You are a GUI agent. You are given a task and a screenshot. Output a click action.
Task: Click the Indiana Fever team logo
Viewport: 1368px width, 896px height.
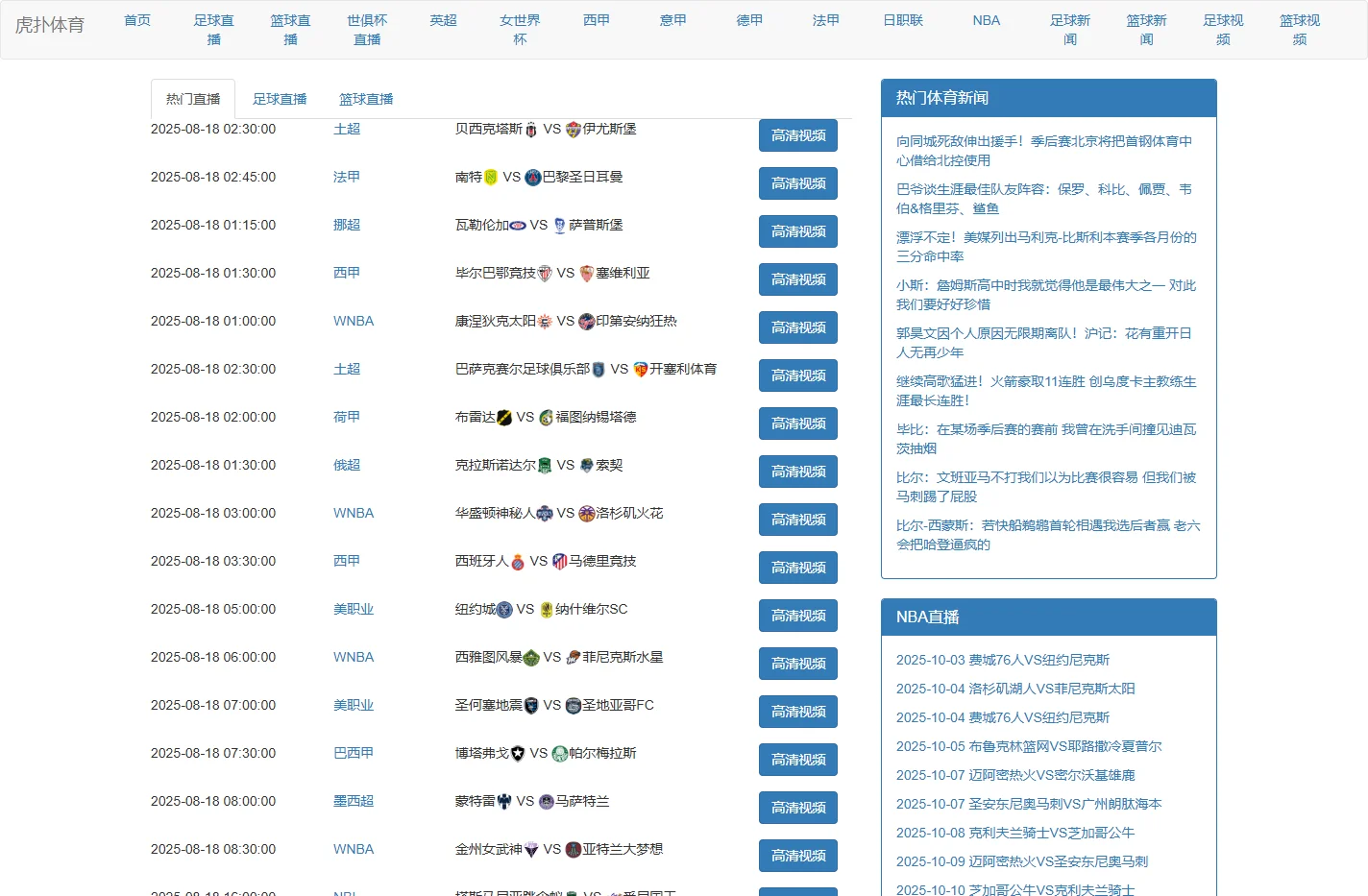587,322
